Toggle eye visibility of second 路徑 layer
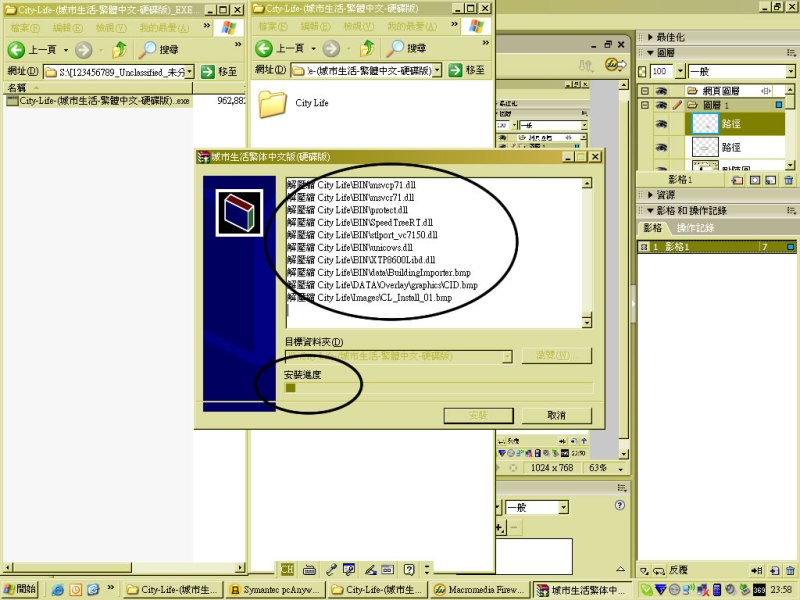 tap(661, 147)
